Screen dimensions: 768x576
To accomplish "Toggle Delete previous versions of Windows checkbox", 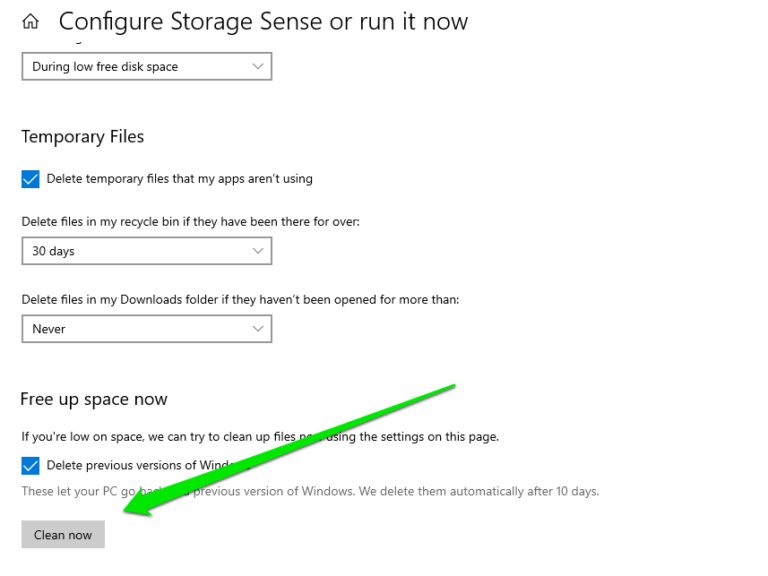I will point(31,465).
